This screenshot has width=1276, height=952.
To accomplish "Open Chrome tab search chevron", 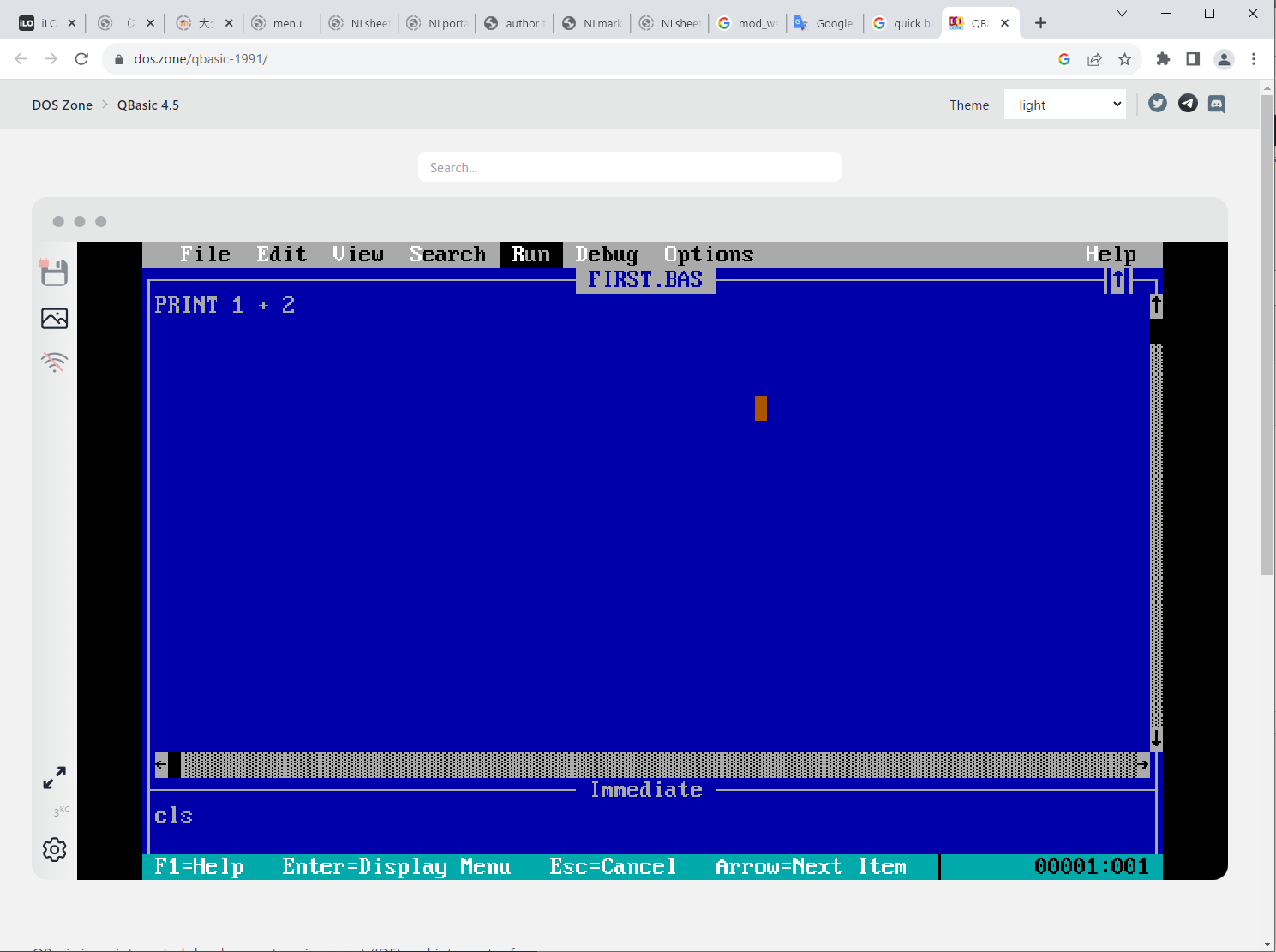I will coord(1122,14).
